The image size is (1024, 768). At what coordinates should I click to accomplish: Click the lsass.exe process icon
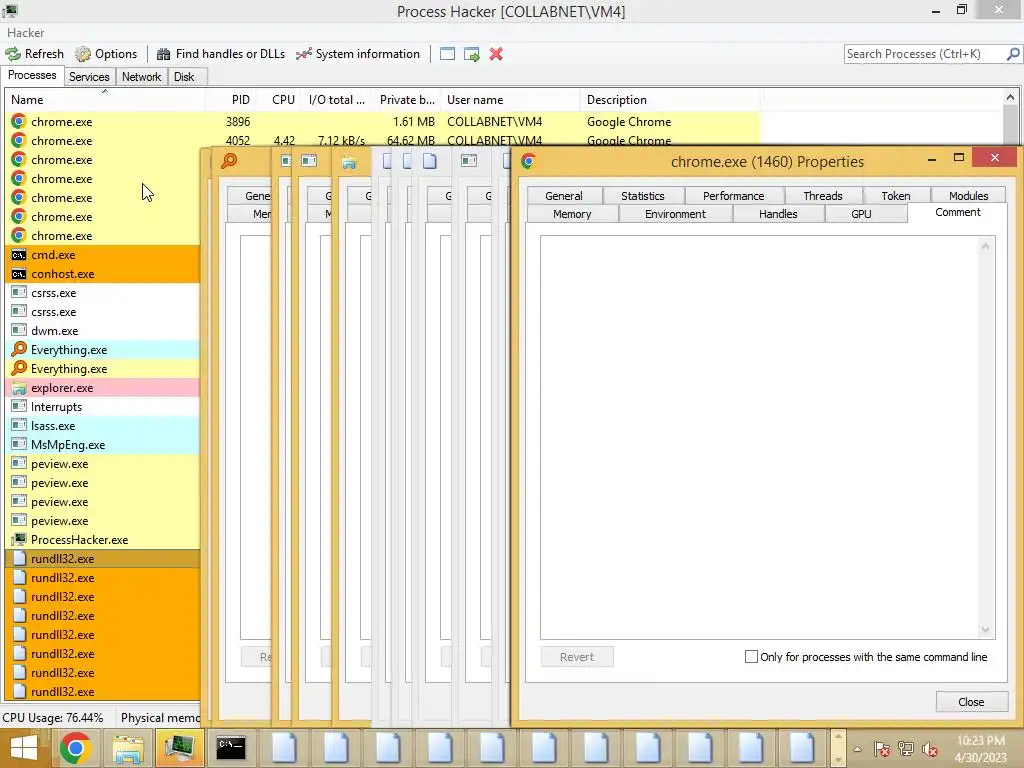tap(19, 426)
